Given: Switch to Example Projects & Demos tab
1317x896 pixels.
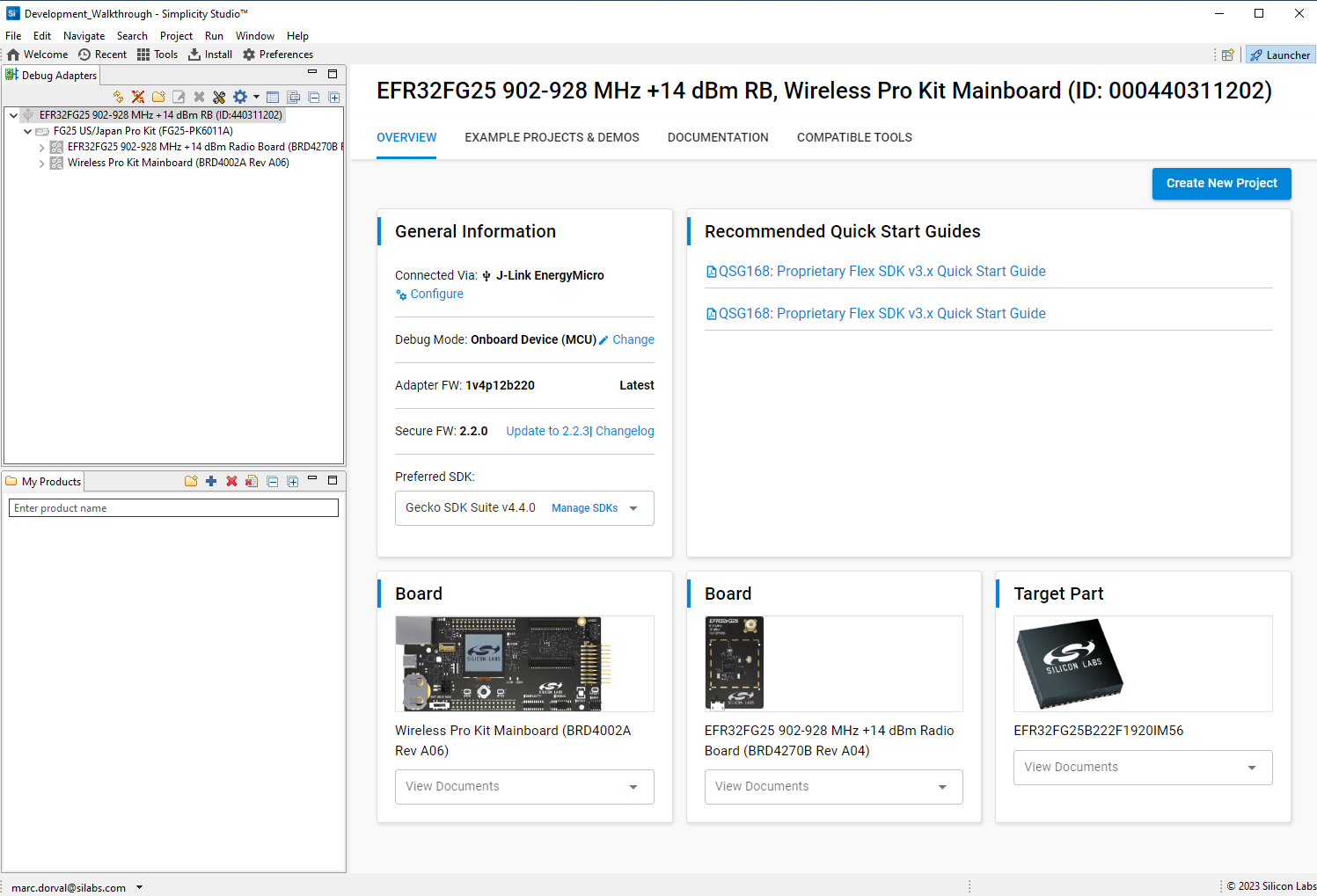Looking at the screenshot, I should pos(552,137).
